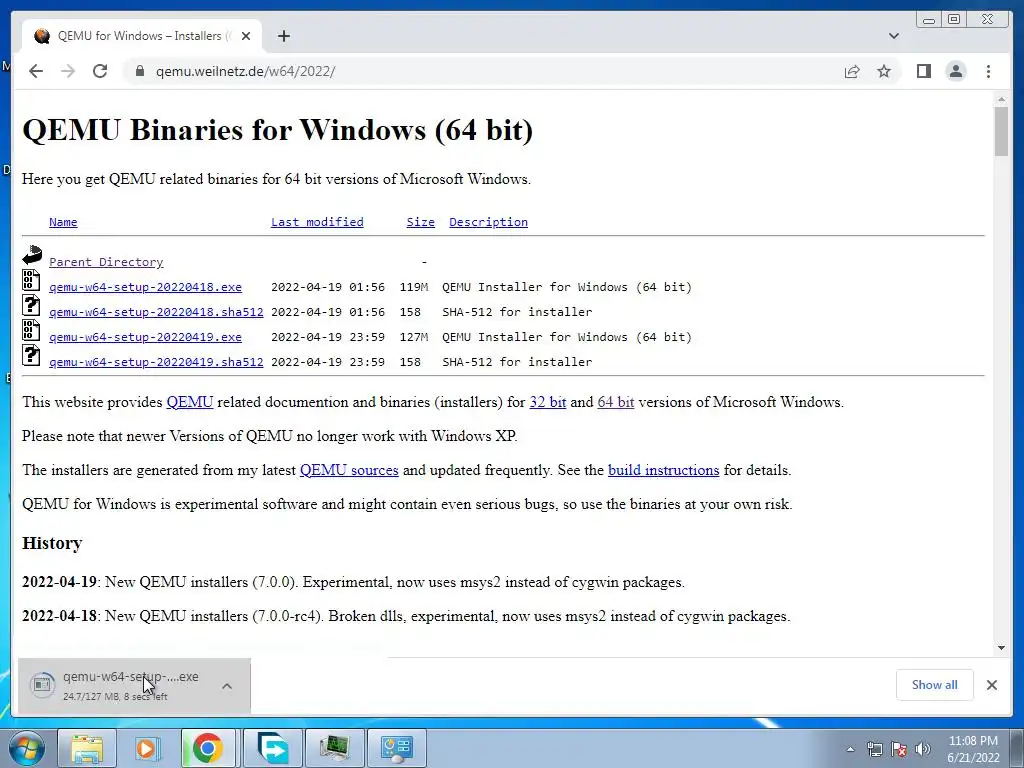The height and width of the screenshot is (768, 1024).
Task: Click the page vertical scrollbar thumb
Action: coord(1001,131)
